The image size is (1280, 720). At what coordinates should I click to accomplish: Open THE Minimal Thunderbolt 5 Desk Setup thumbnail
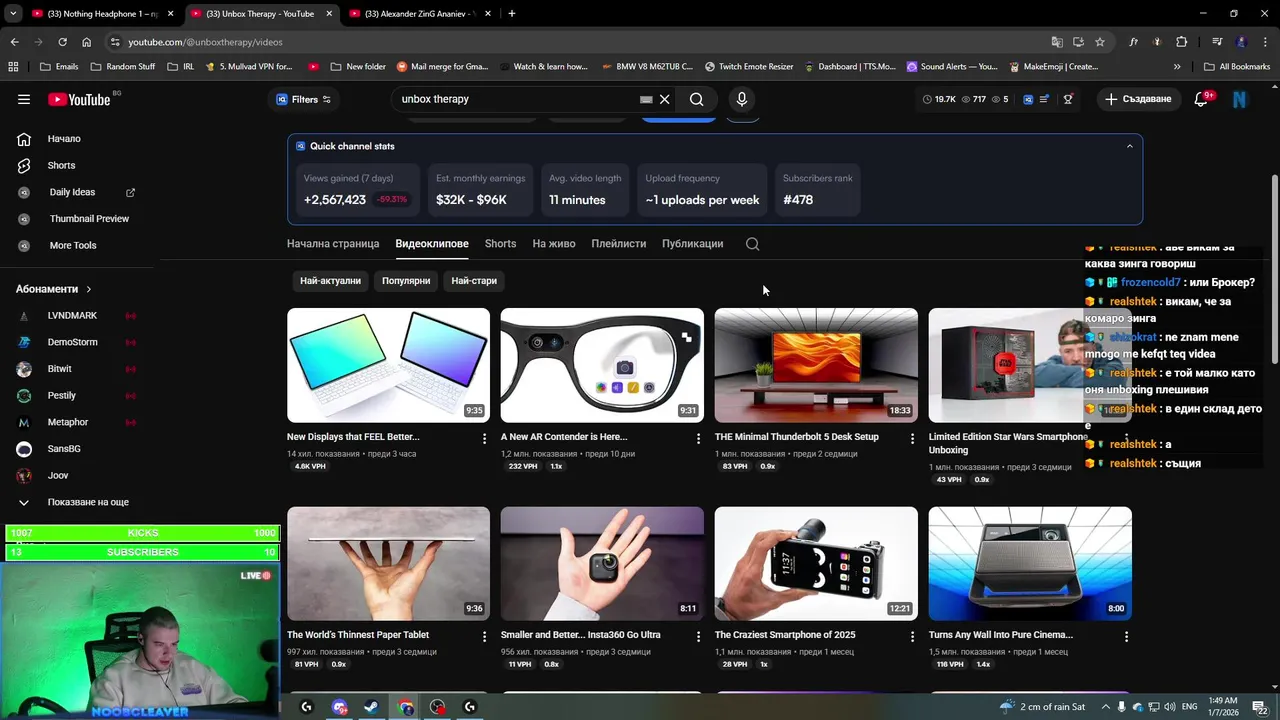816,365
